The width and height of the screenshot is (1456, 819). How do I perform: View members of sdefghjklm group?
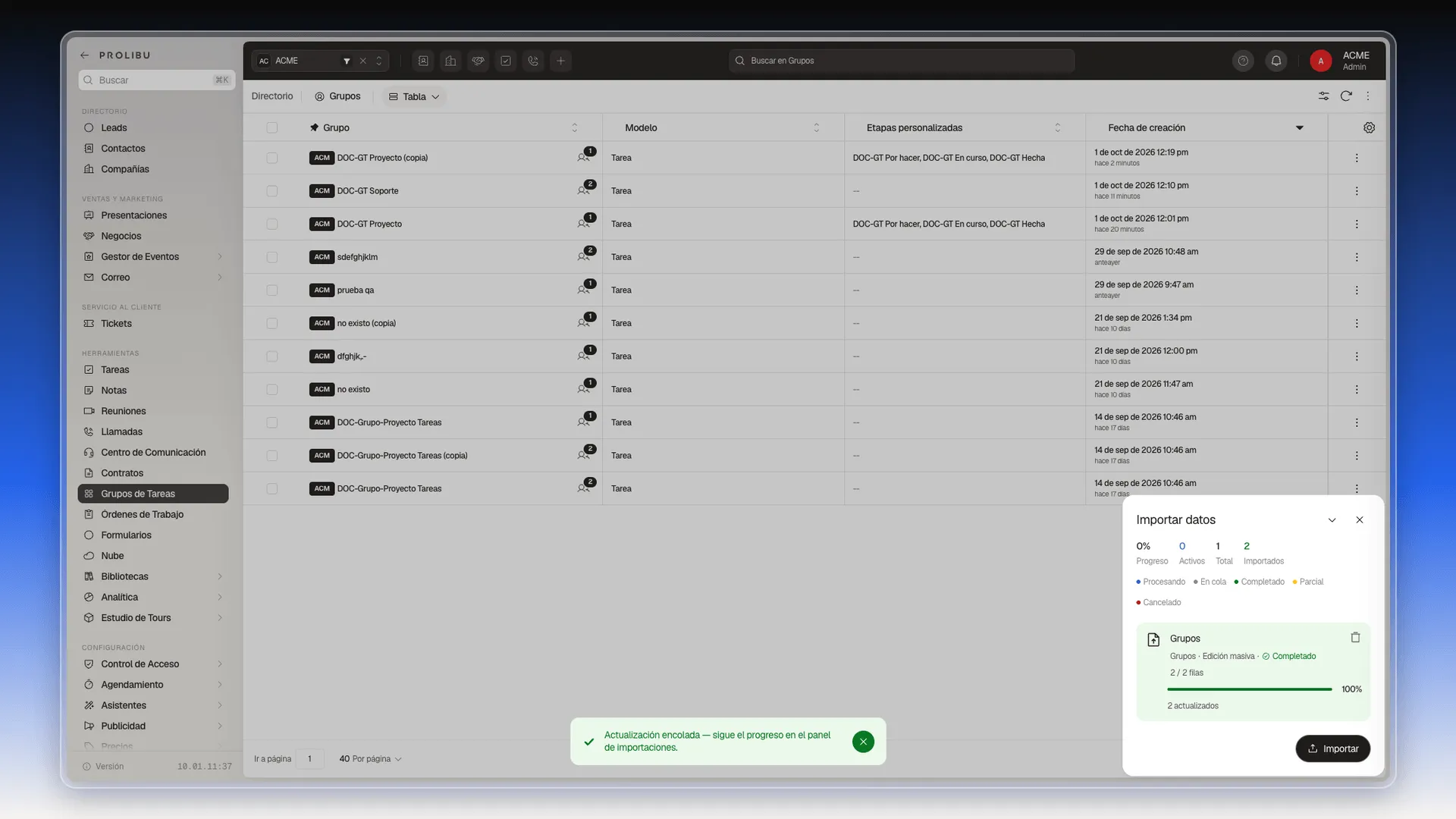[x=585, y=256]
